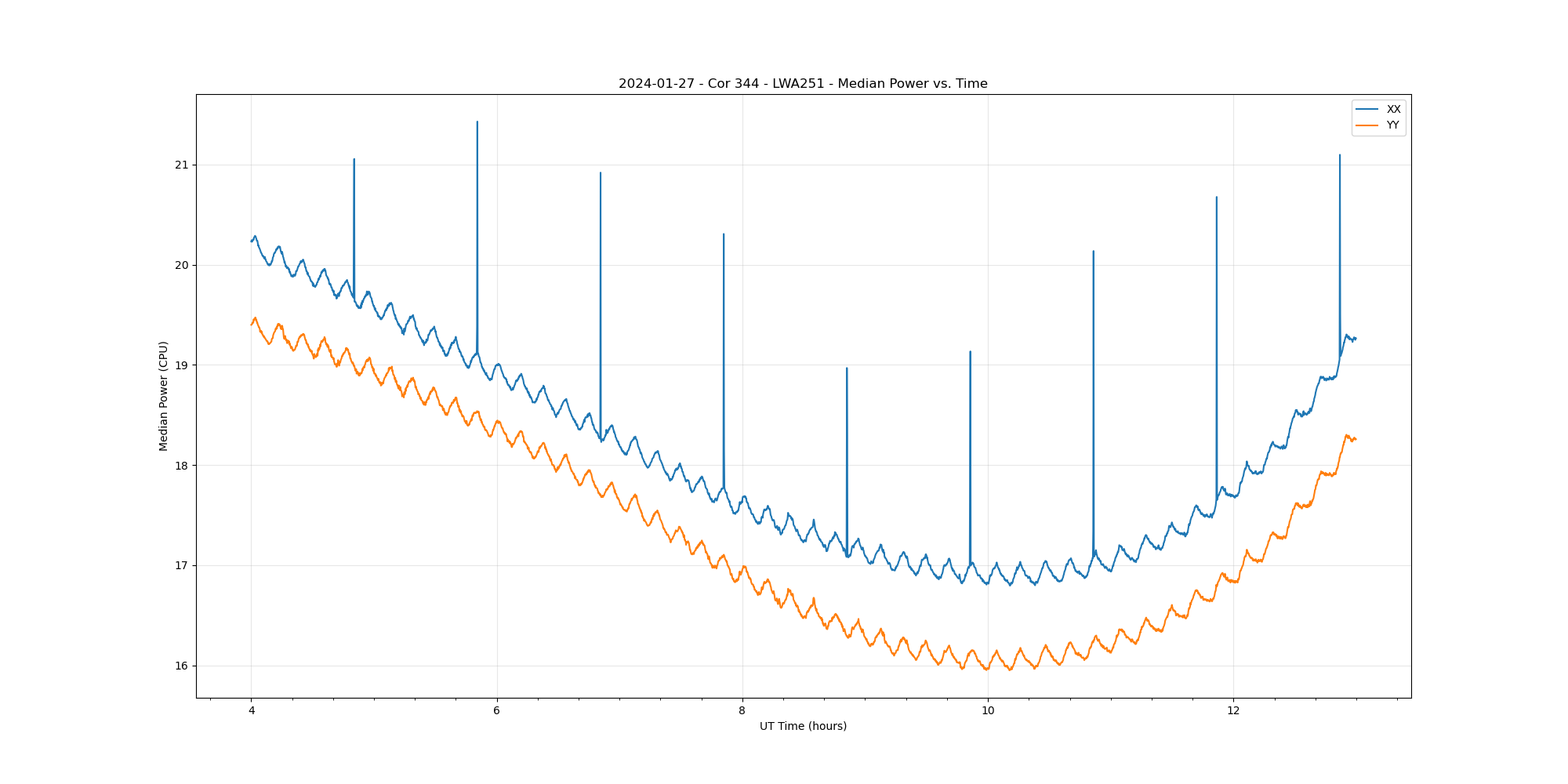This screenshot has width=1568, height=784.
Task: Click the last blue spike's peak near hour 13
Action: [x=1339, y=155]
